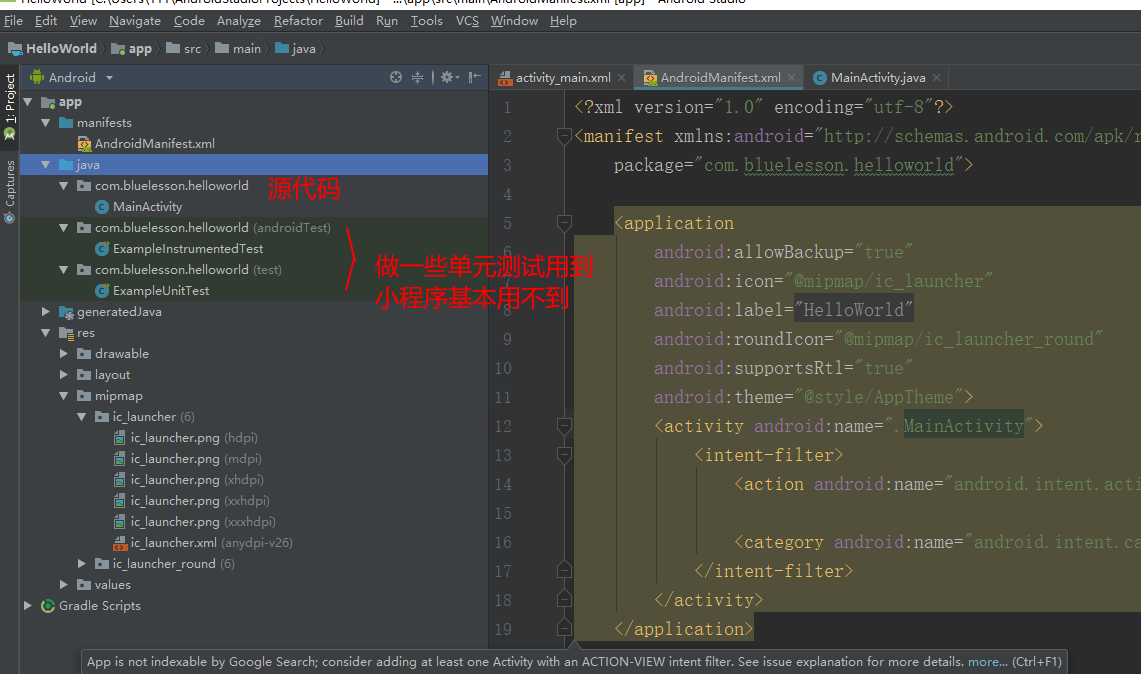The image size is (1141, 674).
Task: Select ic_launcher.png (xxxhdpi) file icon
Action: (119, 522)
